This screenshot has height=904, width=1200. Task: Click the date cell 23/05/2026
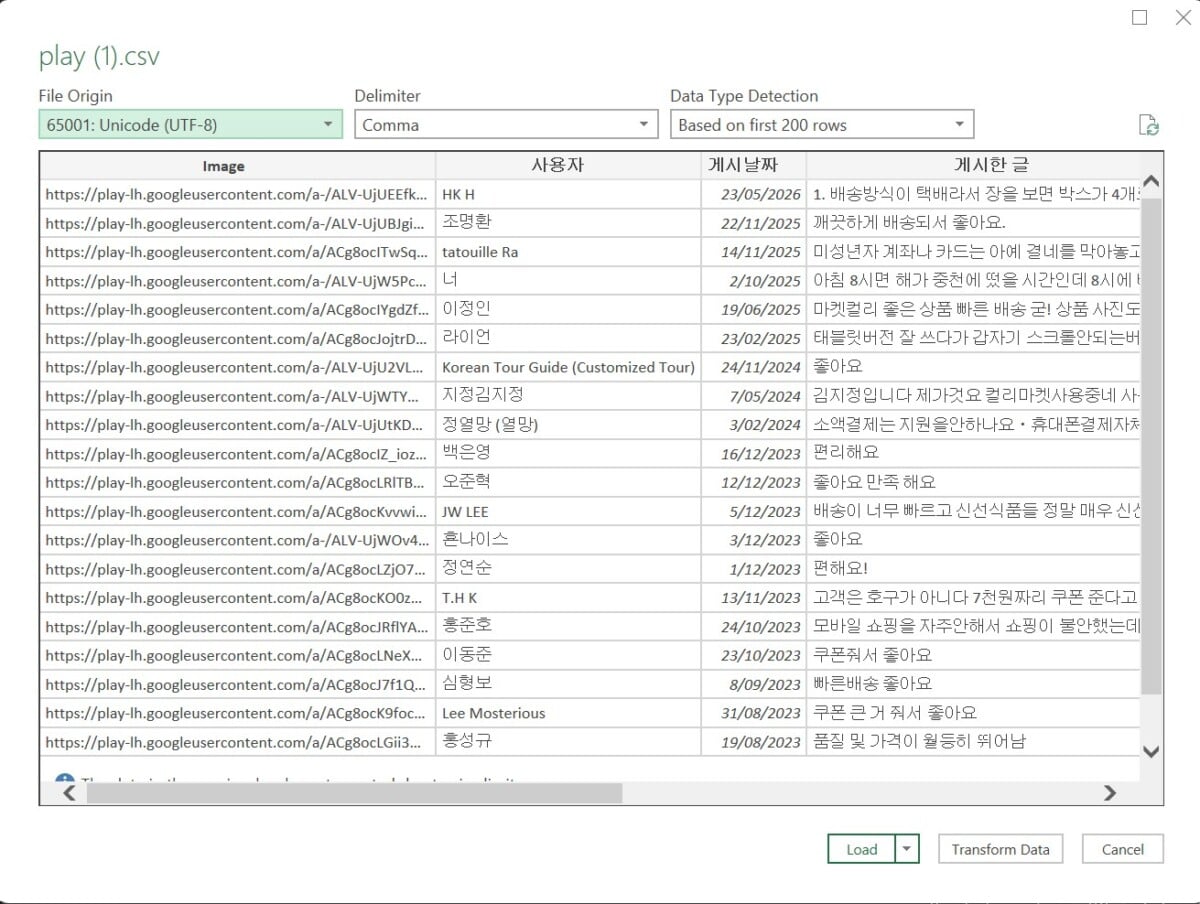coord(754,194)
